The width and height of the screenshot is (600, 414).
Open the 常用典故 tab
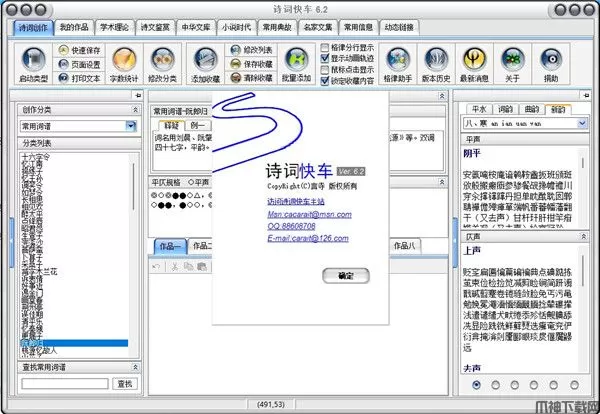click(277, 27)
